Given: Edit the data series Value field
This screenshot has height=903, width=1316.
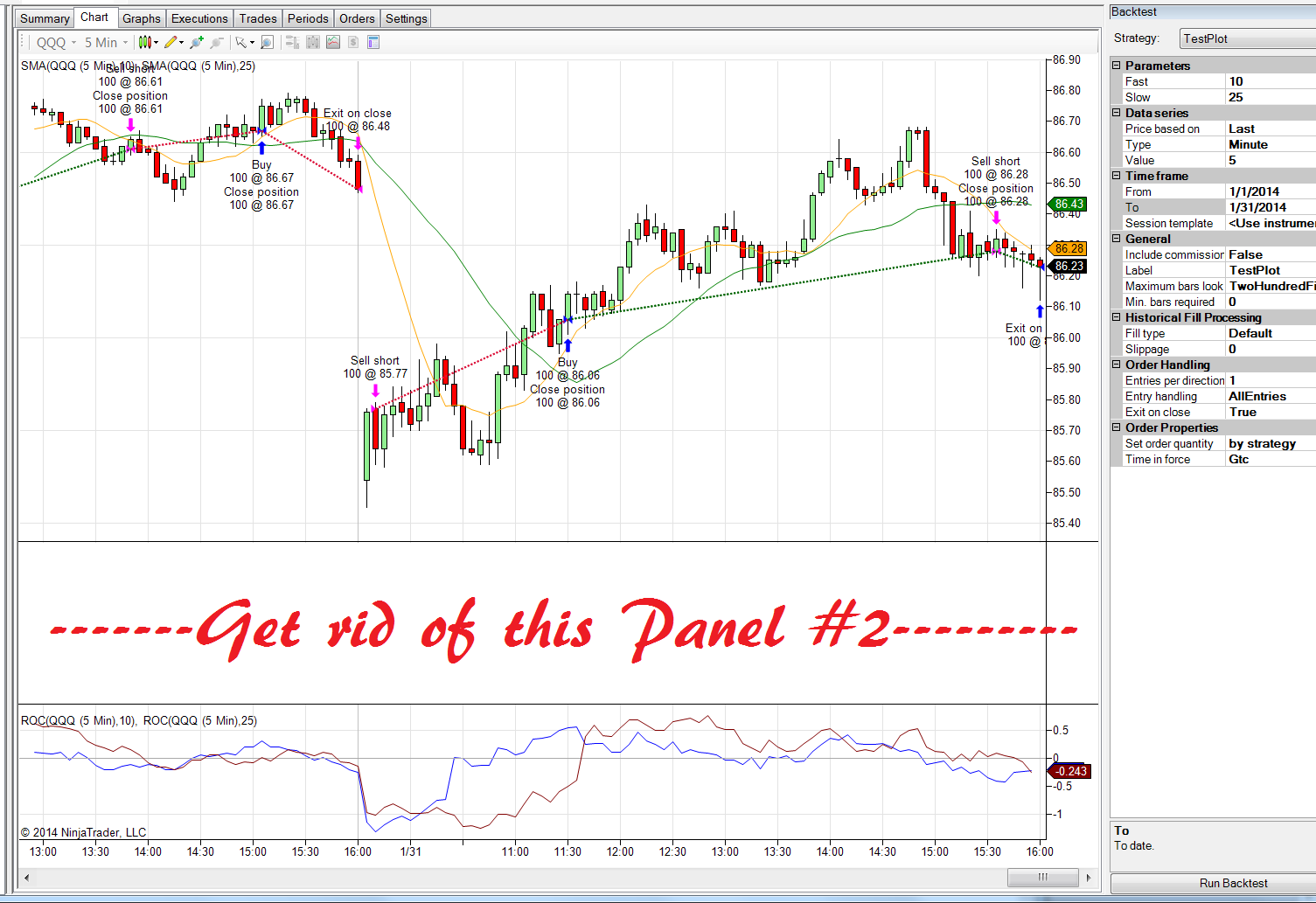Looking at the screenshot, I should coord(1271,160).
